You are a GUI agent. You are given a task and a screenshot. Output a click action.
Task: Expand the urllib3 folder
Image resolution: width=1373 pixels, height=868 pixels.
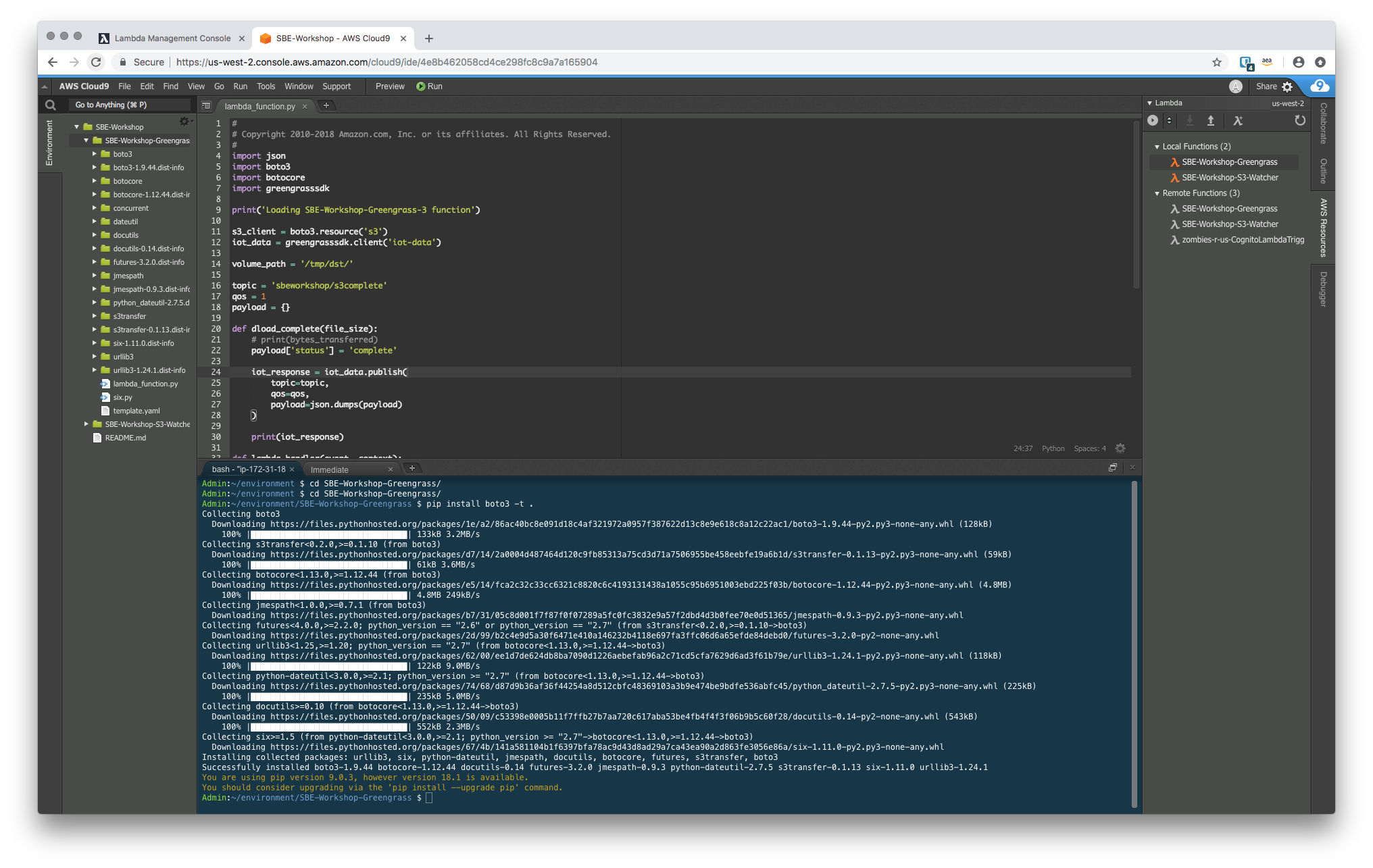point(94,357)
